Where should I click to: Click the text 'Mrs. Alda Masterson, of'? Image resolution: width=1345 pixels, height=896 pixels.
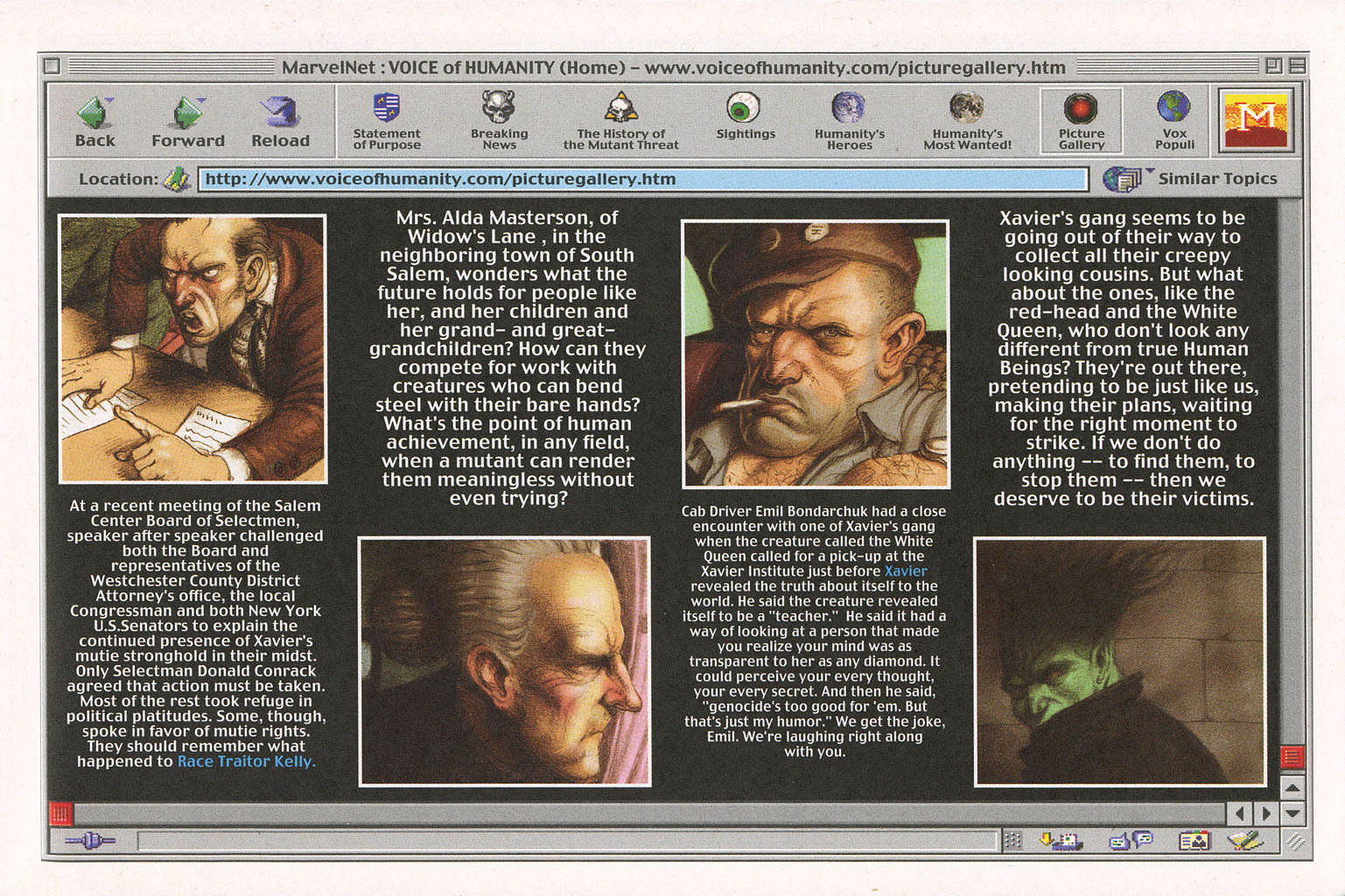click(x=507, y=217)
